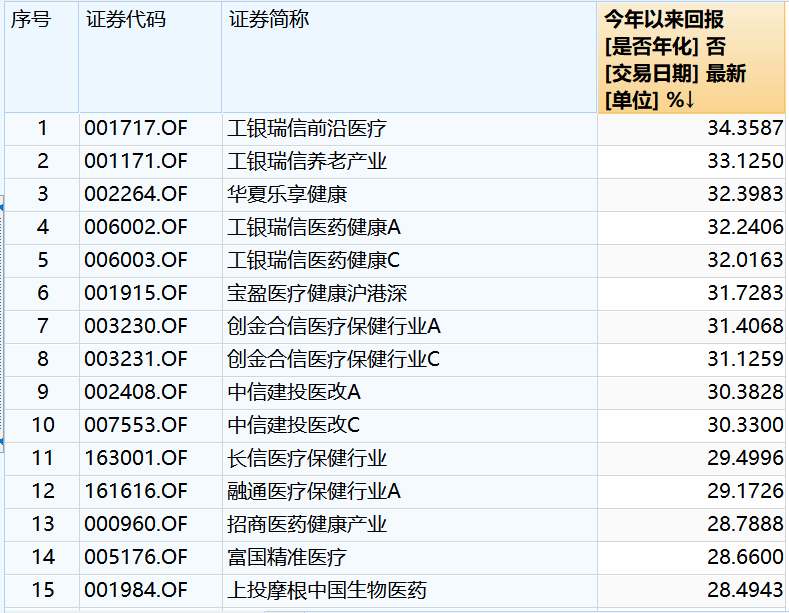Select return value 33.1250
Viewport: 789px width, 613px height.
click(745, 161)
